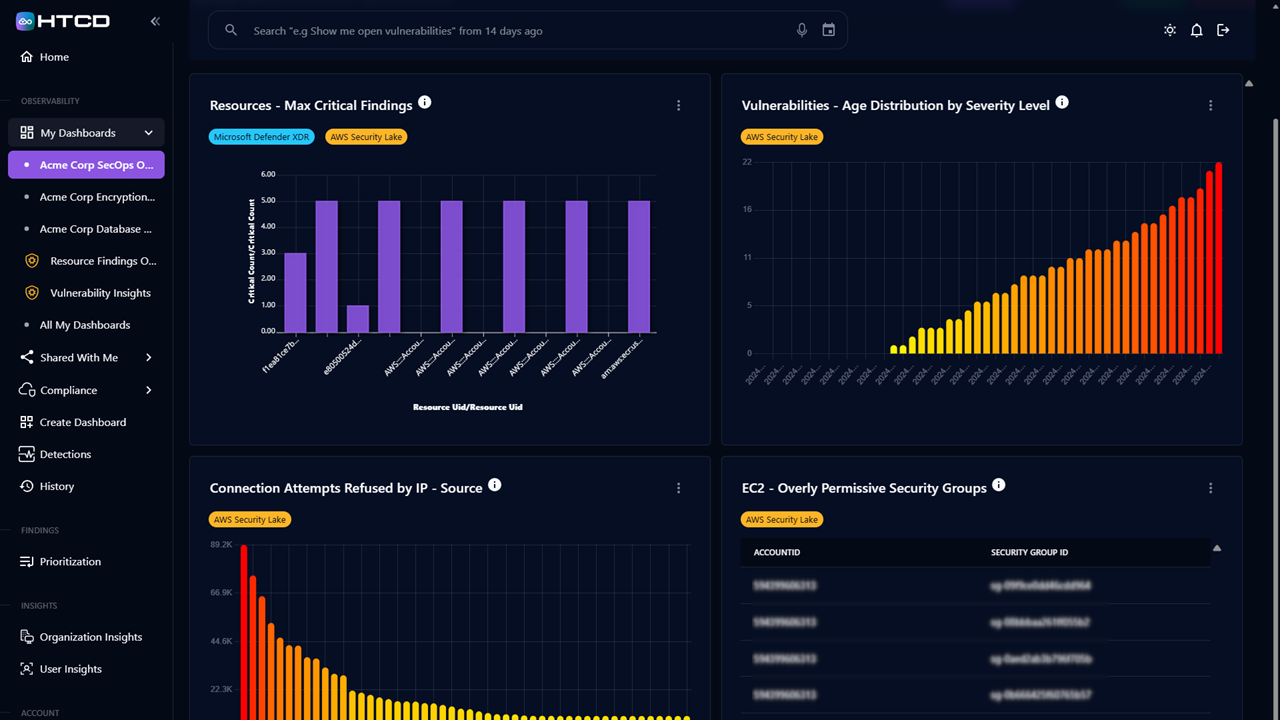Click the History clock icon
Screen dimensions: 1280x720
coord(27,486)
